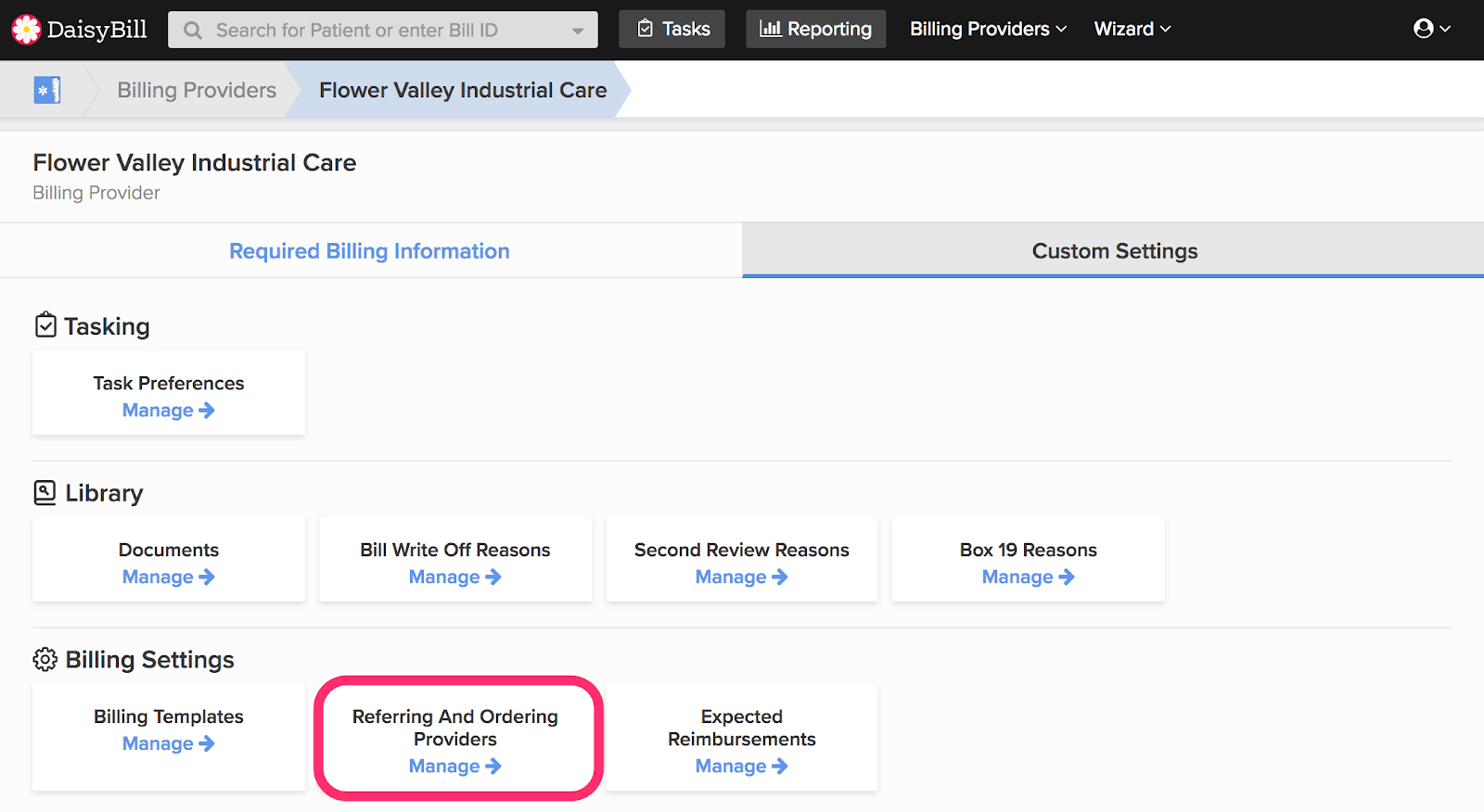Manage Task Preferences
The height and width of the screenshot is (812, 1484).
click(x=169, y=411)
